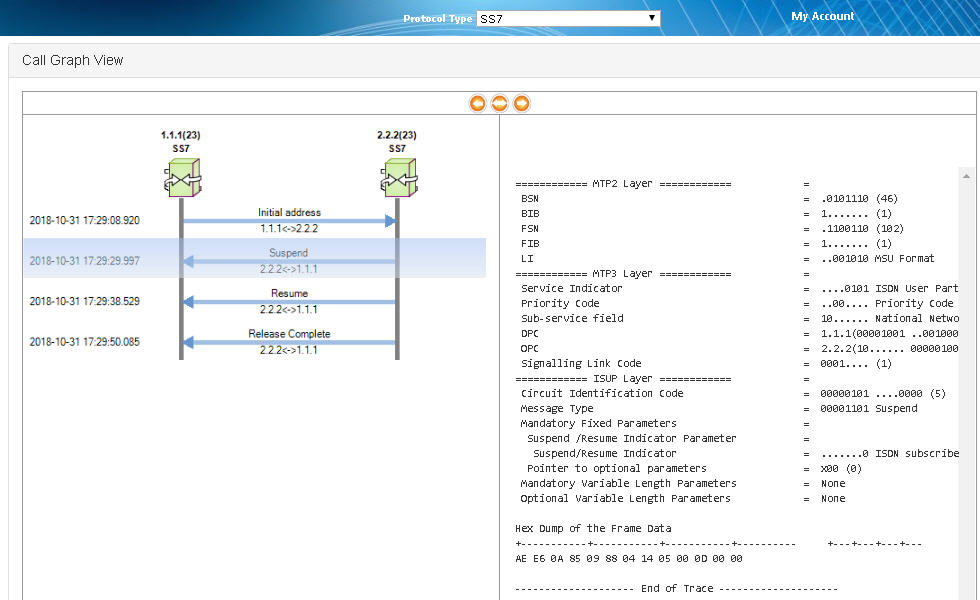Click Mandatory Fixed Parameters line
The height and width of the screenshot is (600, 980).
click(598, 424)
